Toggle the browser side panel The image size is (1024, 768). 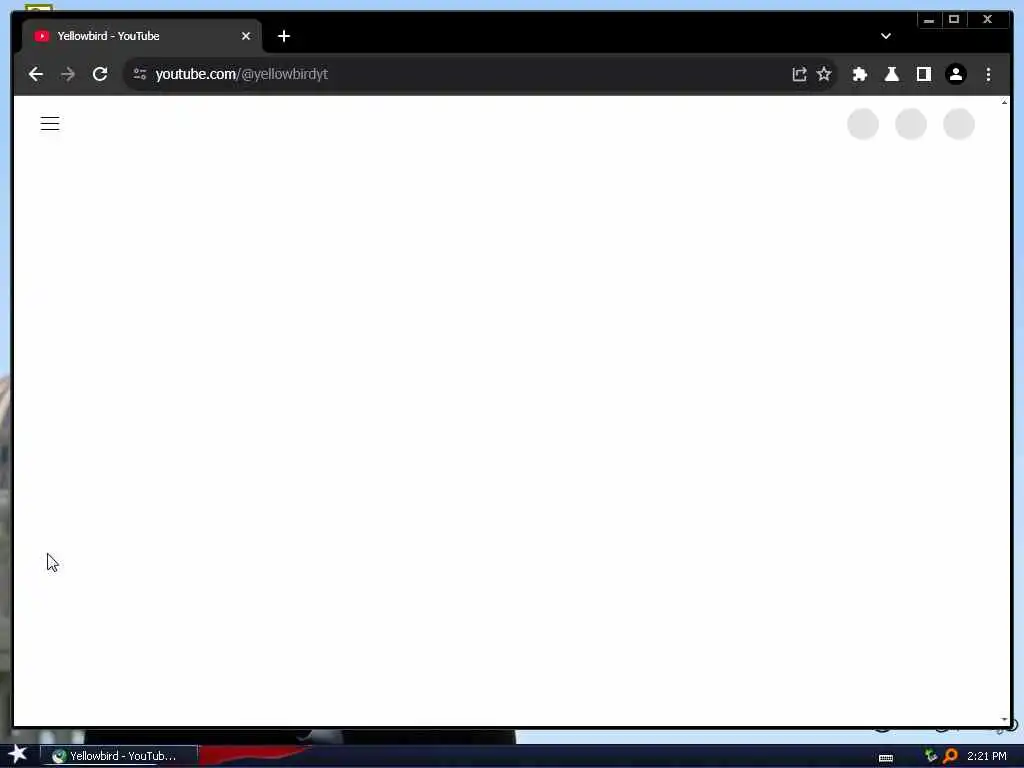923,74
